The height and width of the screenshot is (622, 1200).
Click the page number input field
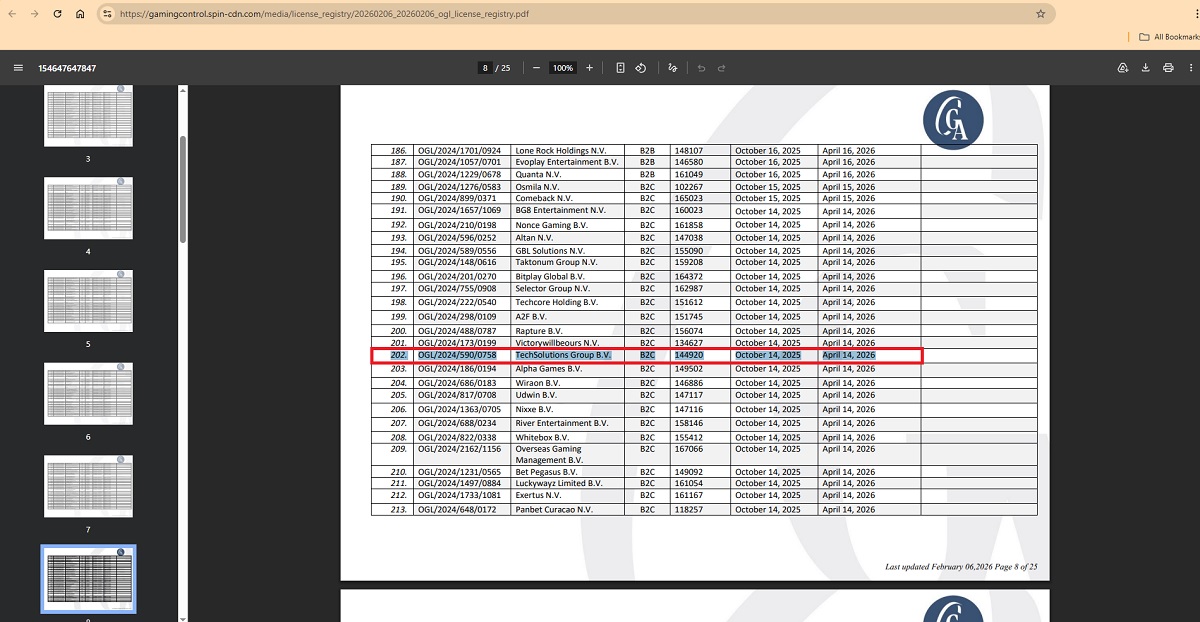coord(486,68)
